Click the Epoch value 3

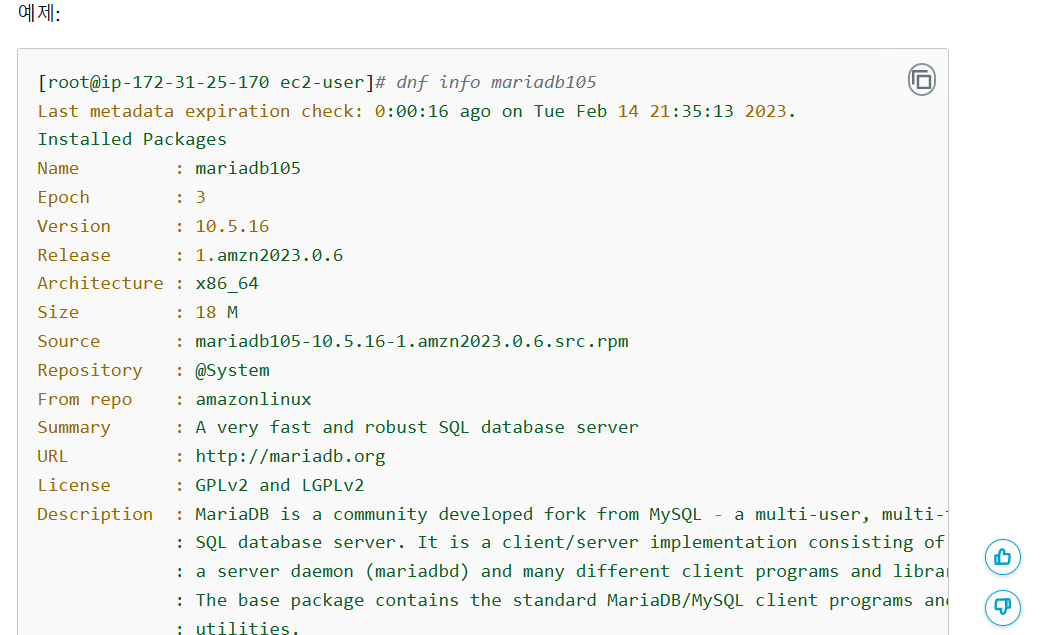pyautogui.click(x=201, y=197)
